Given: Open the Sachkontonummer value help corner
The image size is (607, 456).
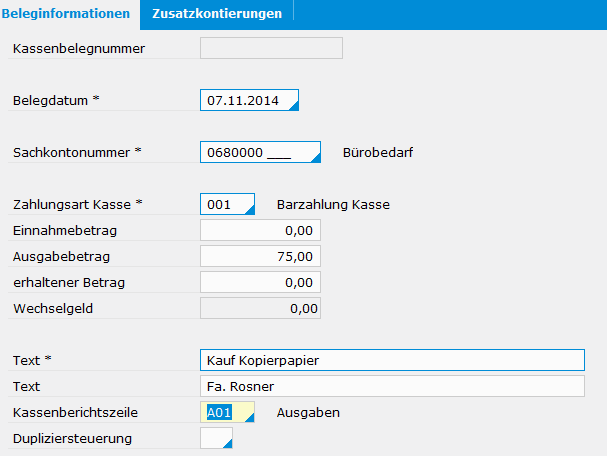Looking at the screenshot, I should 316,158.
